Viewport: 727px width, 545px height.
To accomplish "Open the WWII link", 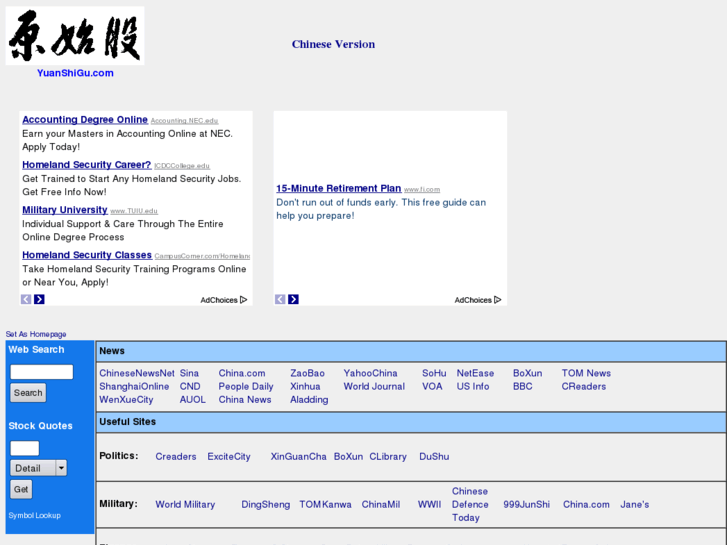I will (x=429, y=504).
